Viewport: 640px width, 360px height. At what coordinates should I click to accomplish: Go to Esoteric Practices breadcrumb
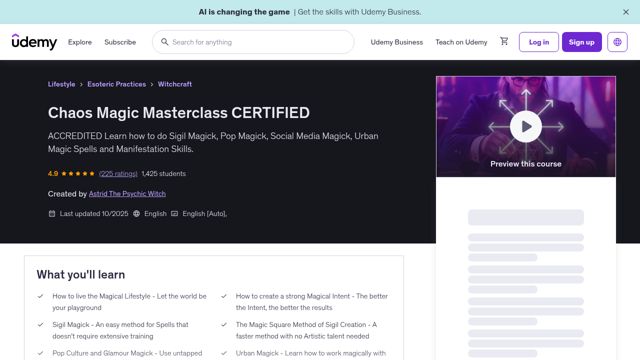117,84
